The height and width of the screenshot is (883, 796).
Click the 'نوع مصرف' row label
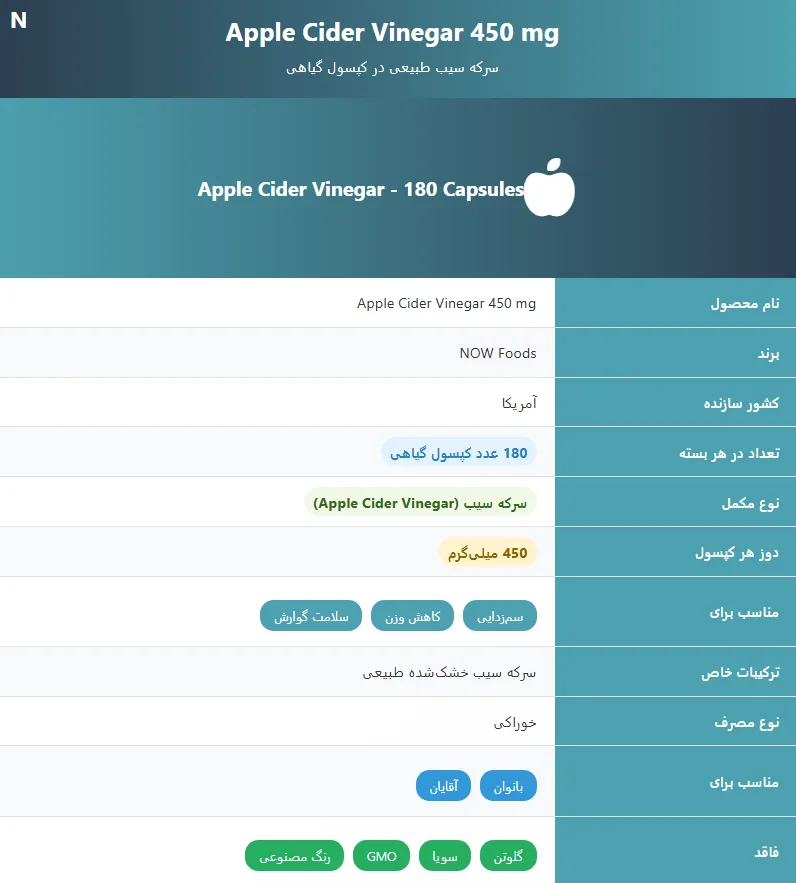747,722
